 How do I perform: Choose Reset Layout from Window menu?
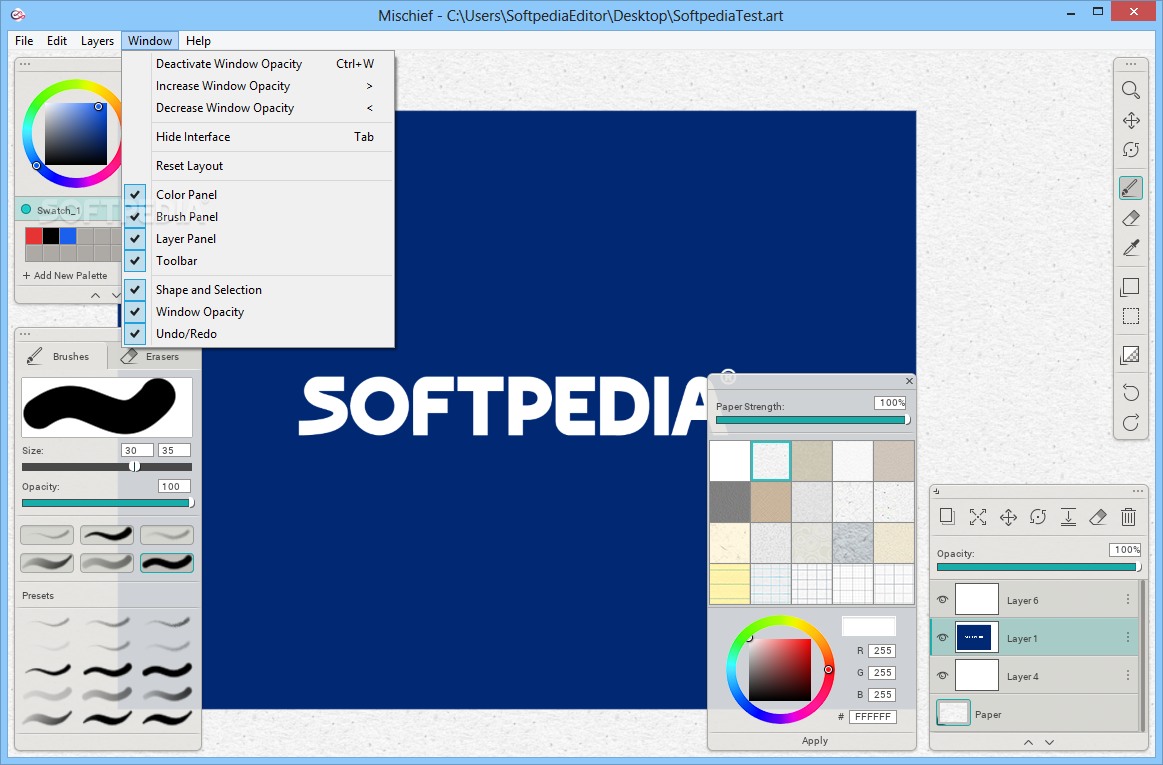point(258,166)
